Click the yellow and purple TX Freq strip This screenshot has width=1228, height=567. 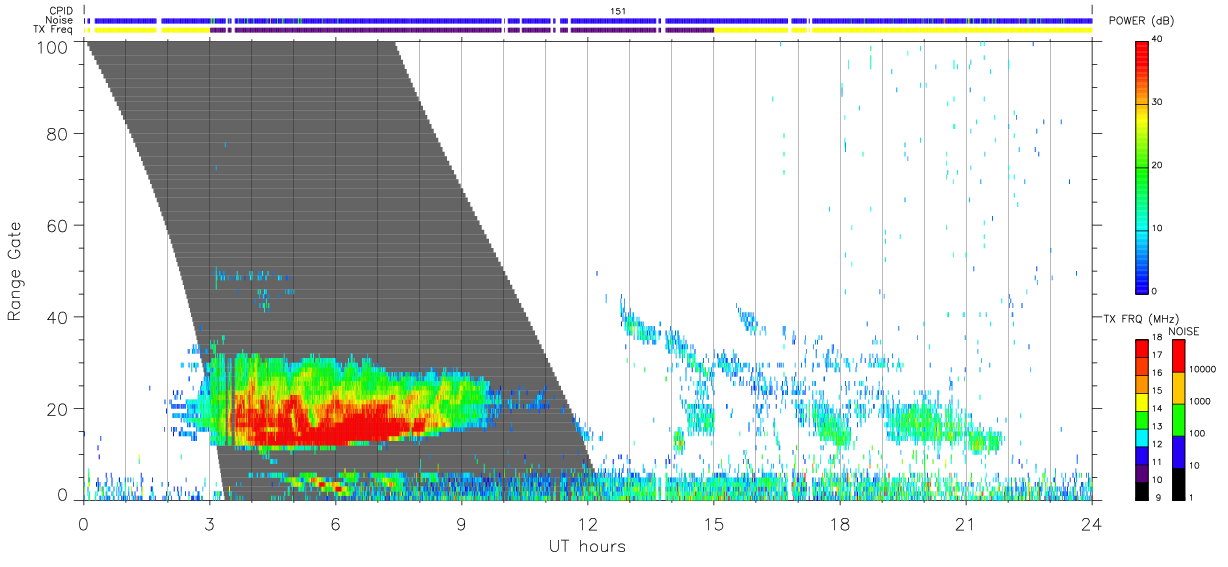point(588,30)
